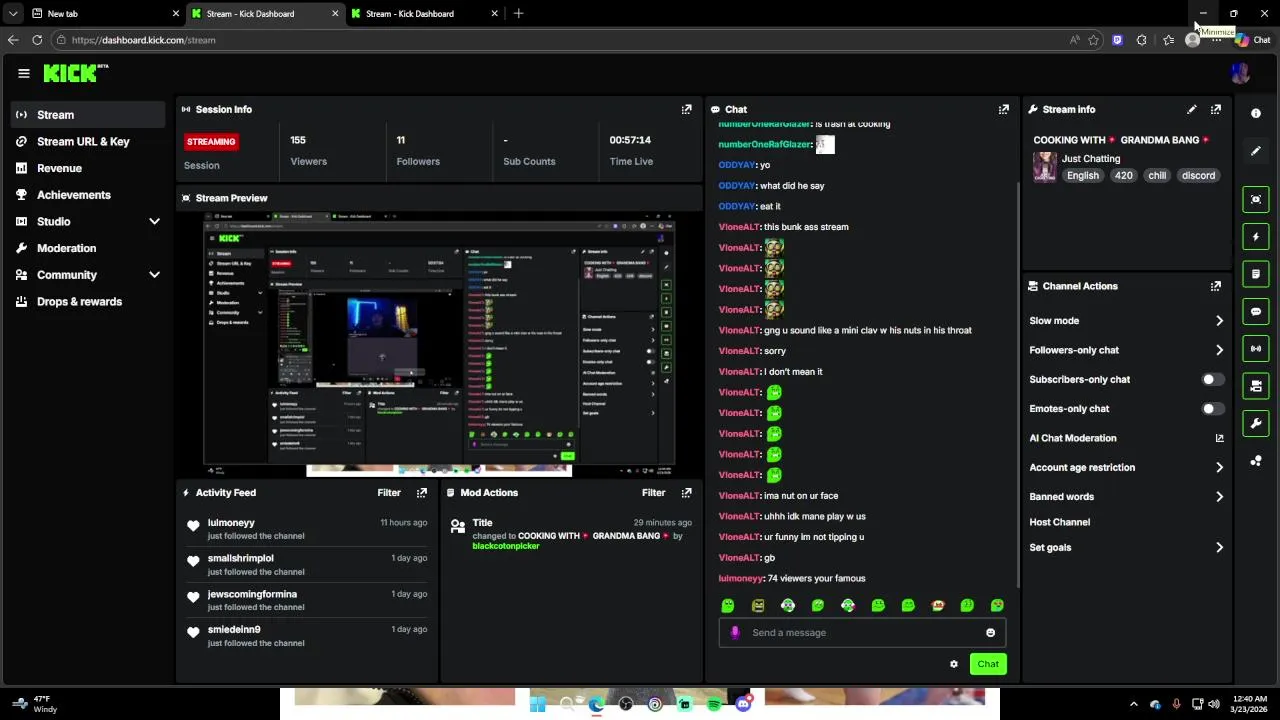Expand Slow mode options
The width and height of the screenshot is (1280, 720).
[x=1219, y=321]
